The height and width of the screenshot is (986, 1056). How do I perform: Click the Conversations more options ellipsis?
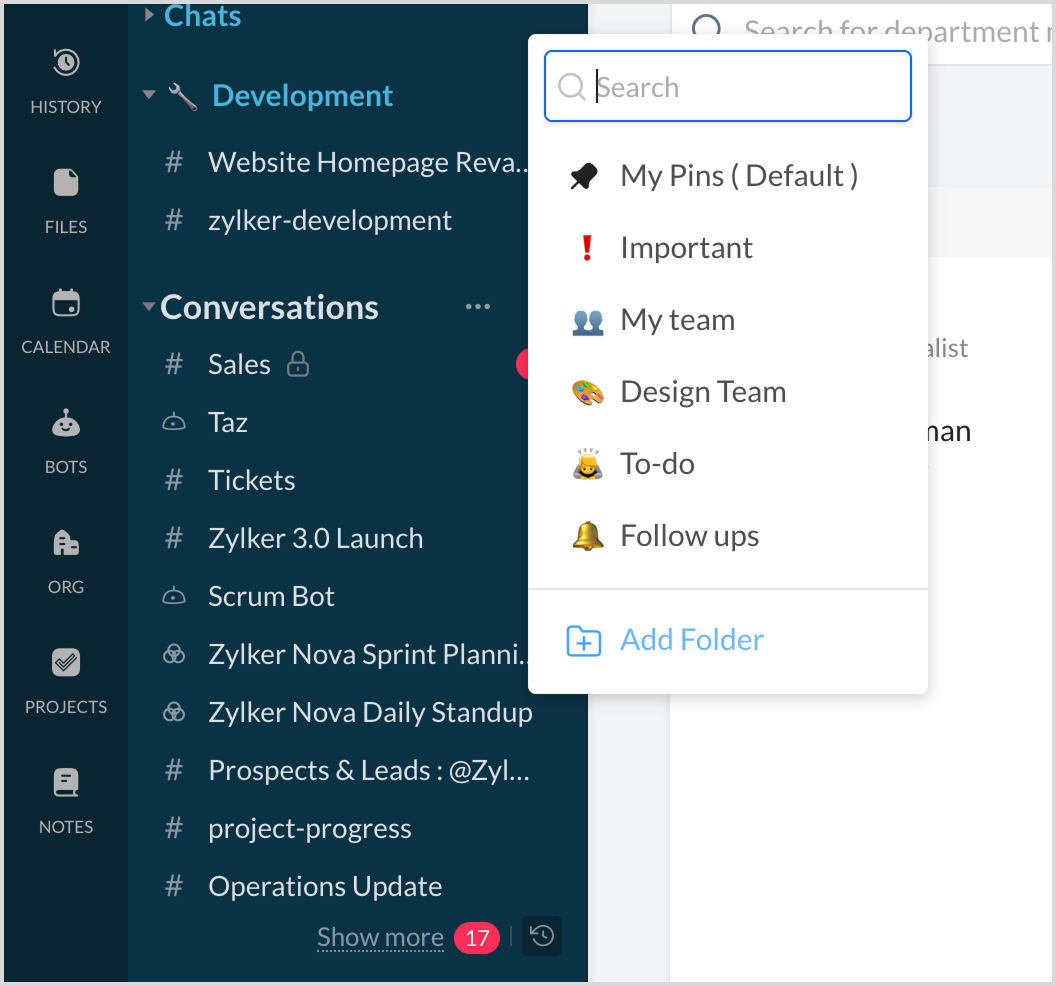coord(478,307)
